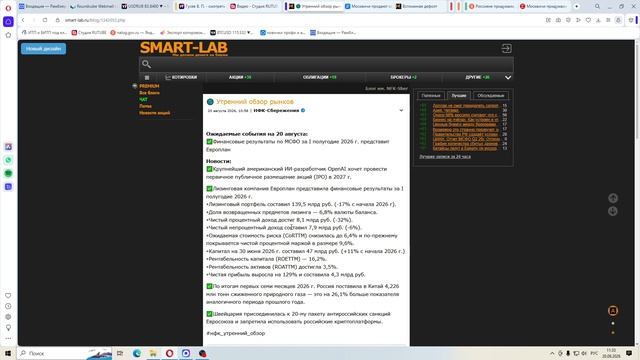Click the Opera menu logo

point(8,8)
